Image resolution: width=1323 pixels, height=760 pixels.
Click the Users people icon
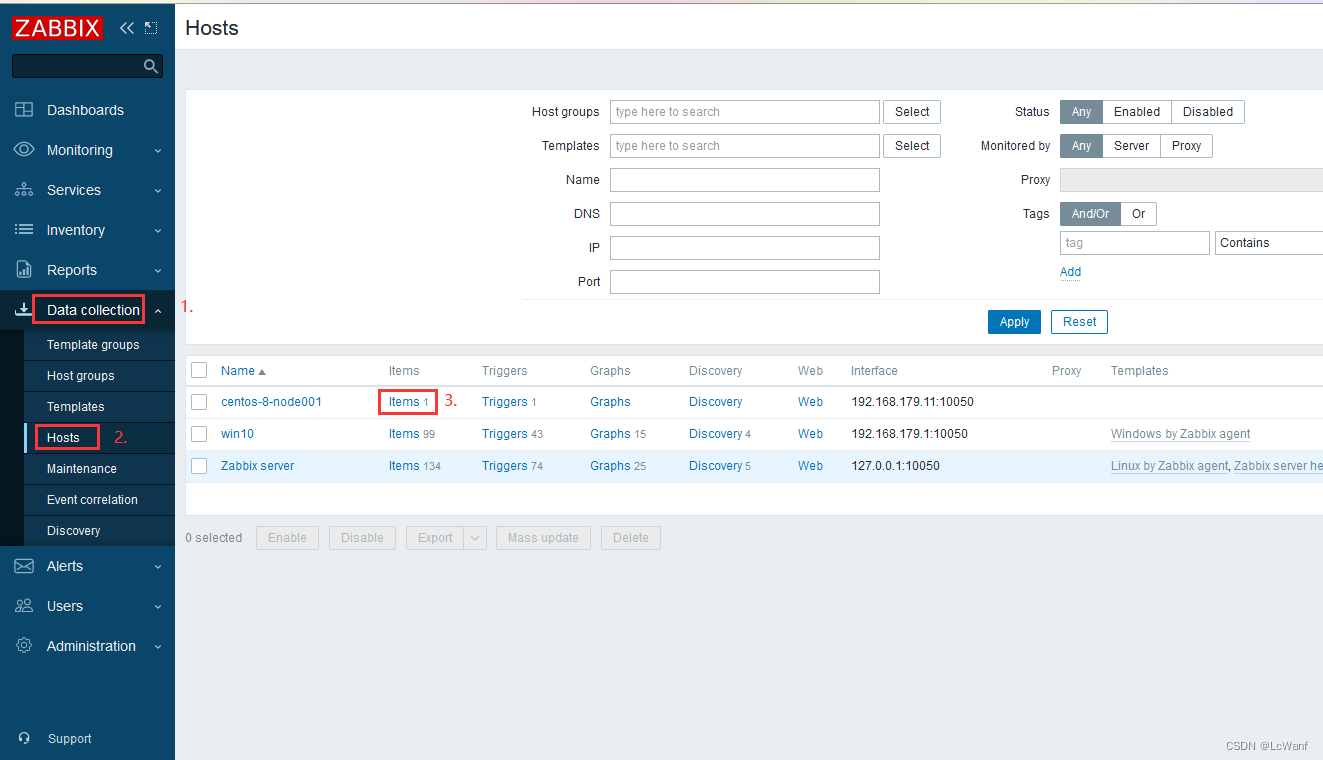click(24, 606)
